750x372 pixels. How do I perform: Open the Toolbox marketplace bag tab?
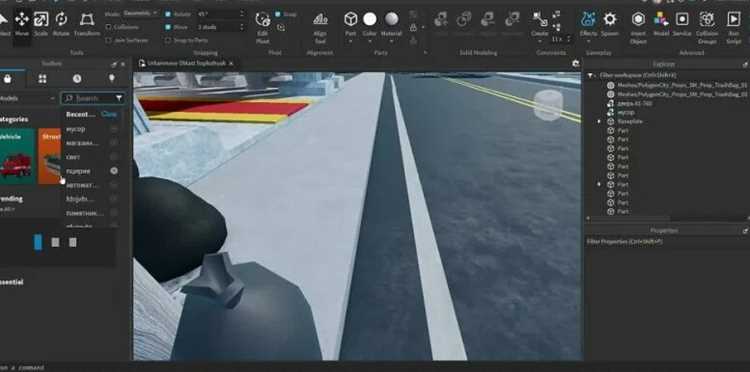click(8, 79)
